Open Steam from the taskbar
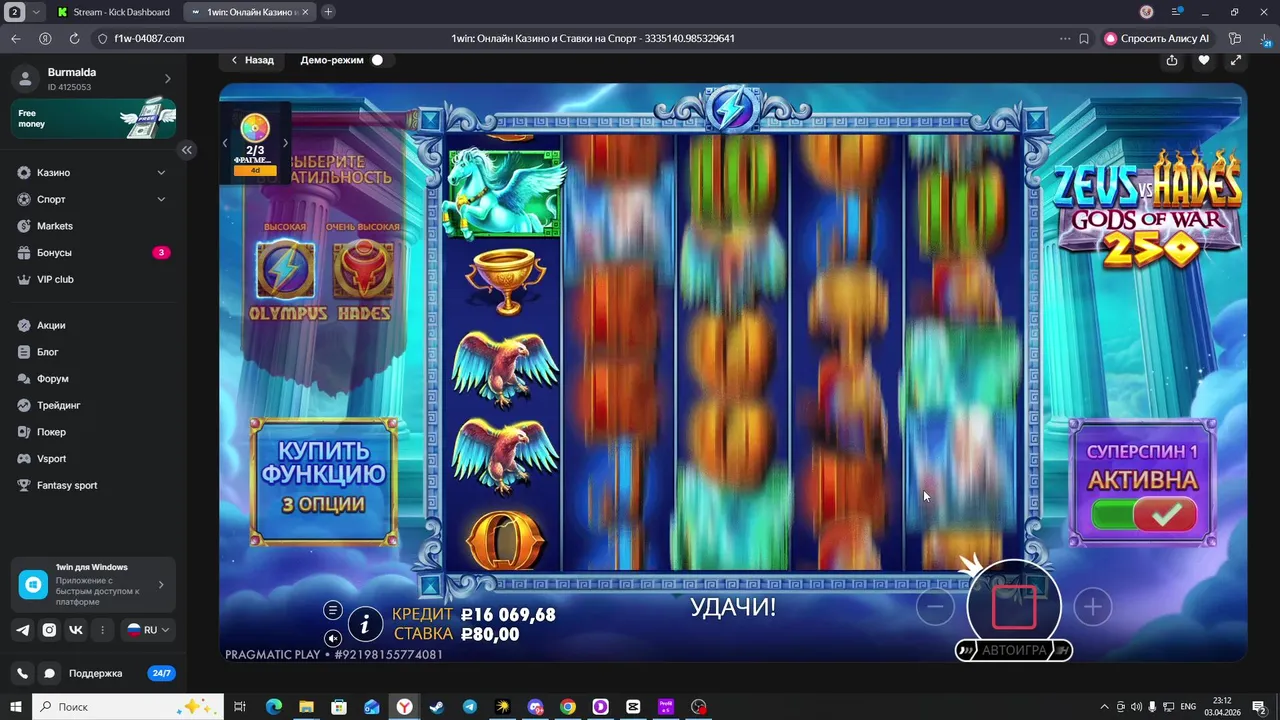This screenshot has height=720, width=1280. 437,706
